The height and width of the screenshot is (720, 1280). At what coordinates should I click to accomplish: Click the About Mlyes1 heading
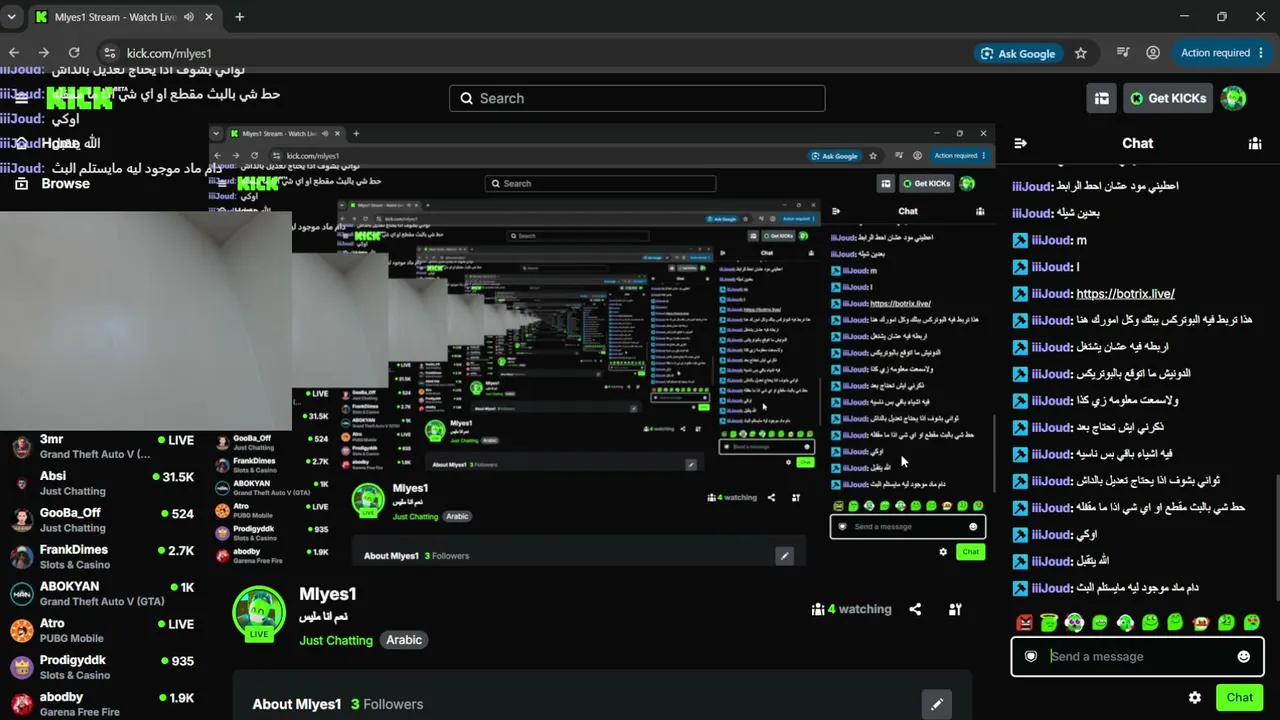[297, 704]
